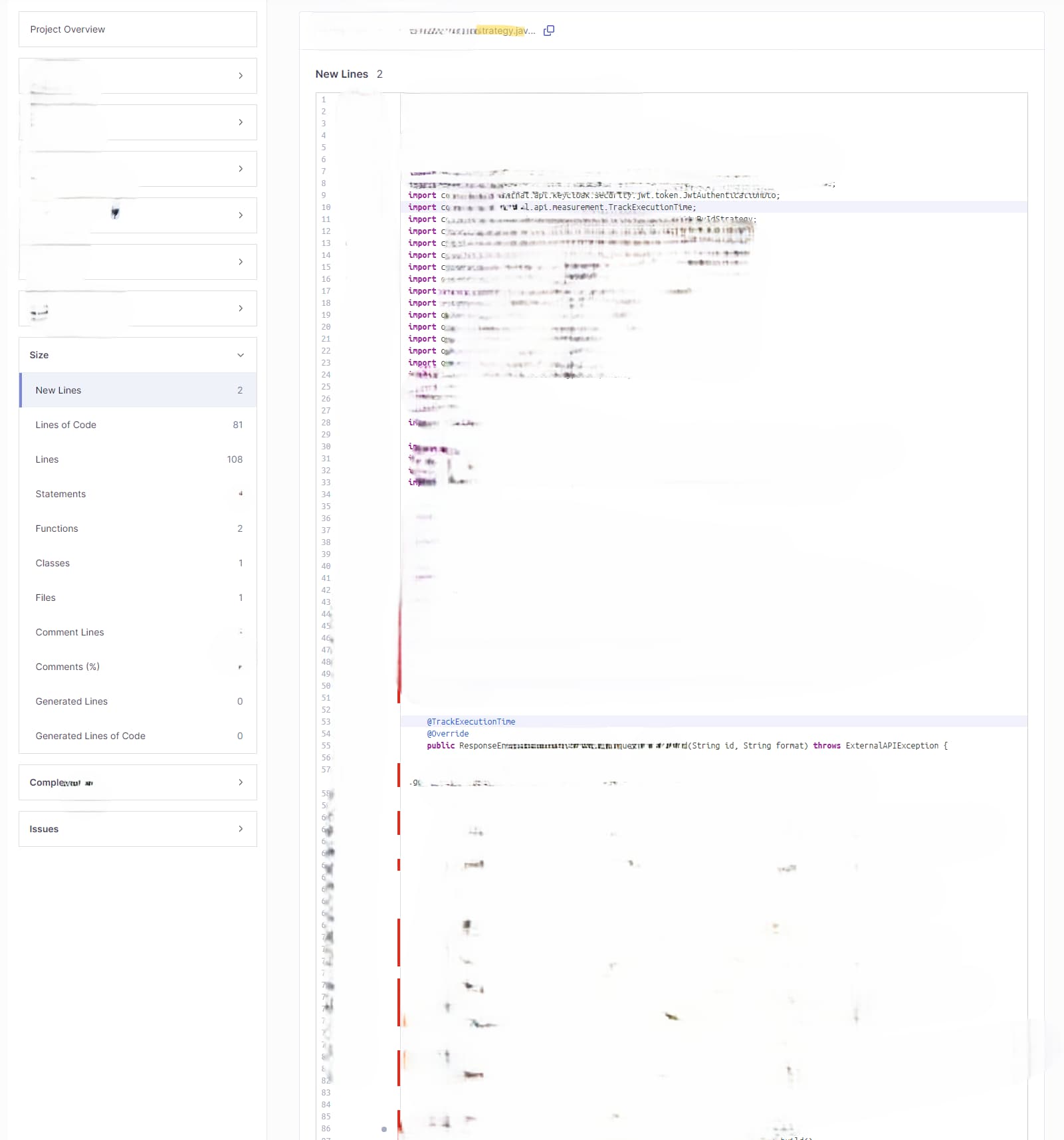Open the Project Overview measure page
This screenshot has width=1064, height=1140.
pos(138,29)
